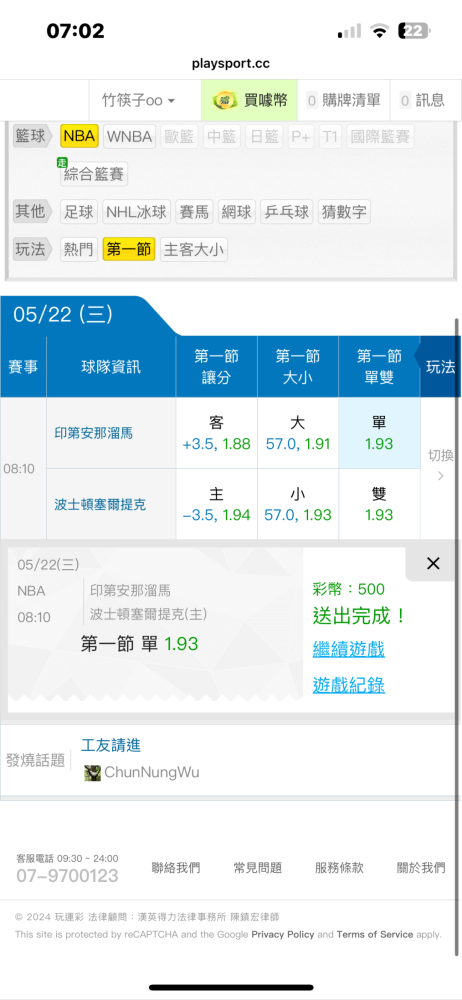This screenshot has width=462, height=1000.
Task: Select 主客大小 play mode tab
Action: (x=194, y=249)
